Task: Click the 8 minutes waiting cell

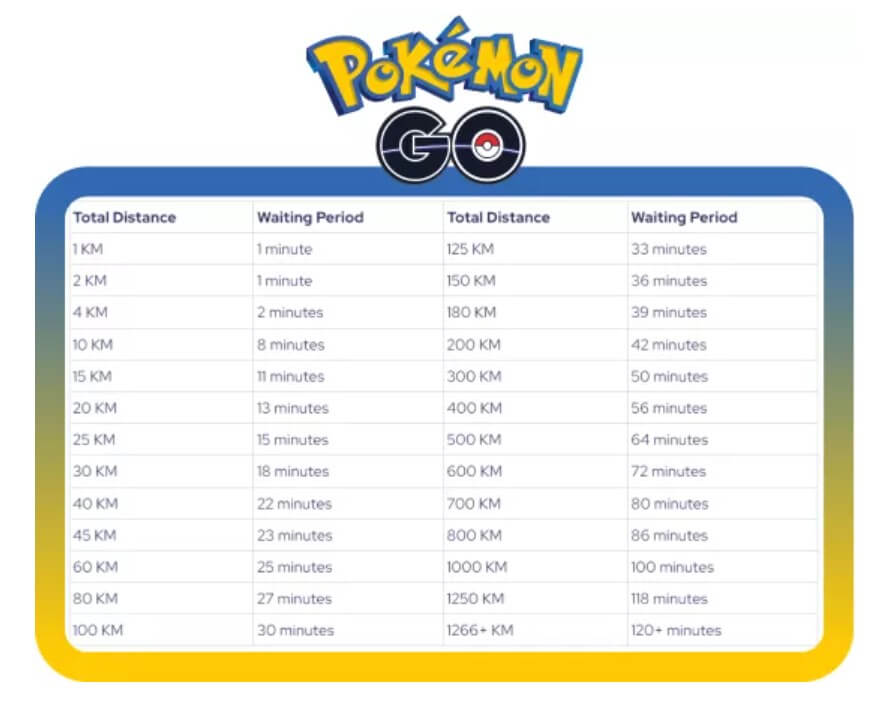Action: tap(290, 344)
